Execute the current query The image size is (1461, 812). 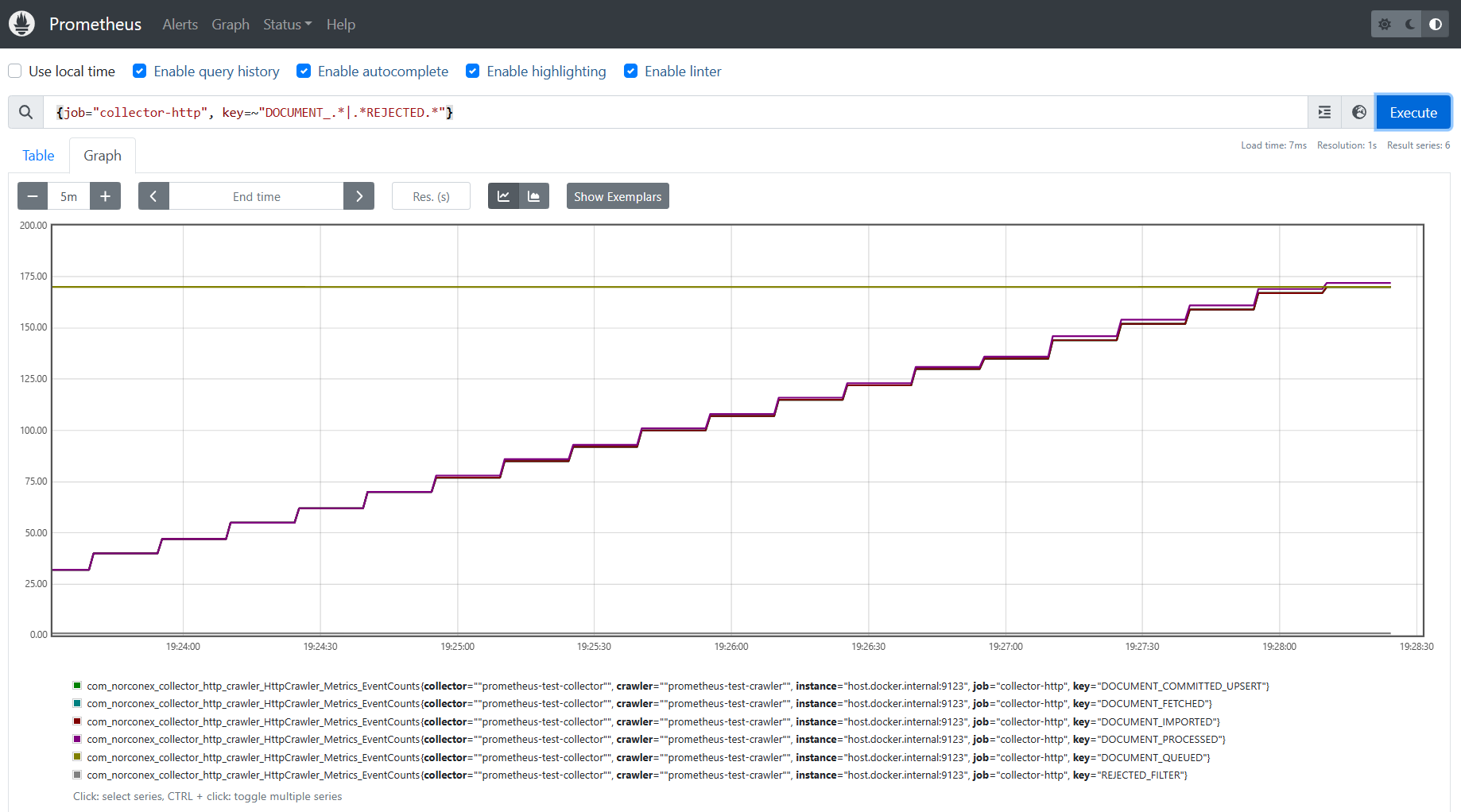tap(1413, 112)
